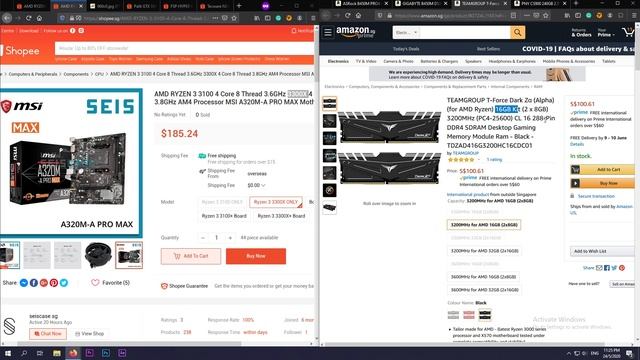This screenshot has height=360, width=640.
Task: Select the Ryzen 3 3100+ Board model option
Action: pos(224,216)
